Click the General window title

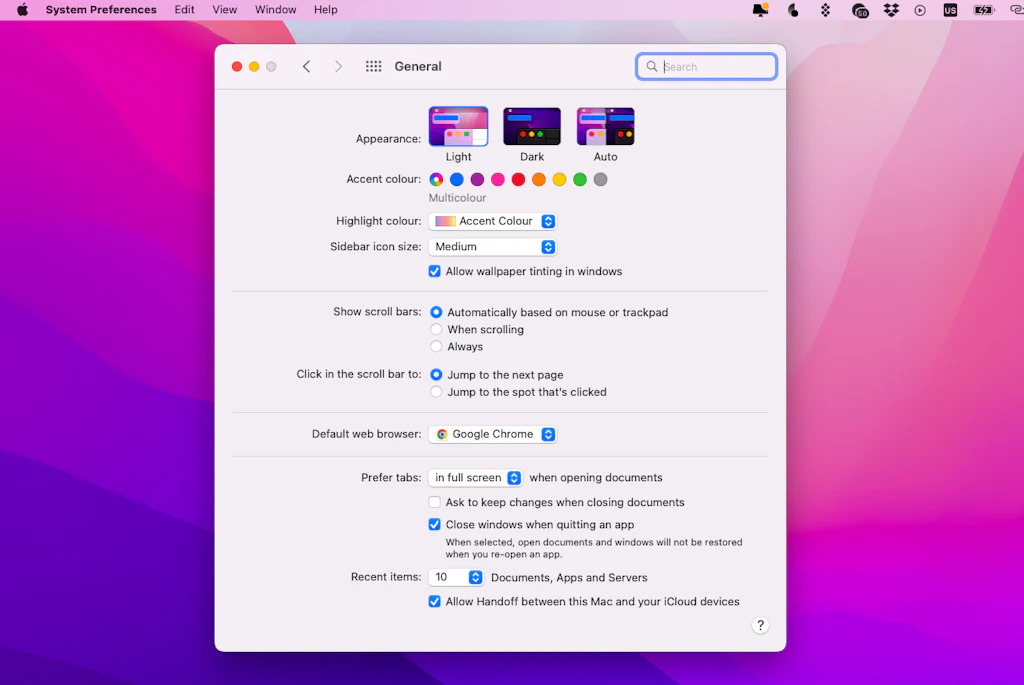click(418, 67)
